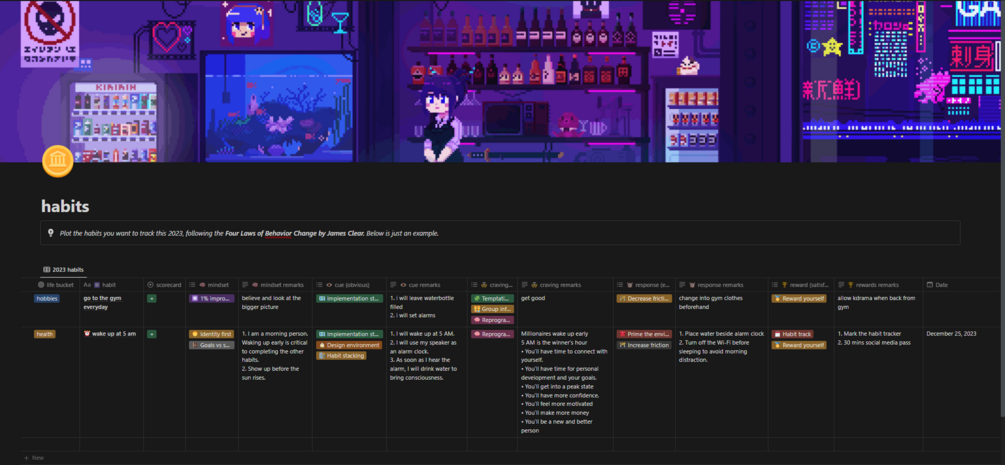The height and width of the screenshot is (465, 1005).
Task: Click the lightbulb icon in the callout
Action: pos(51,233)
